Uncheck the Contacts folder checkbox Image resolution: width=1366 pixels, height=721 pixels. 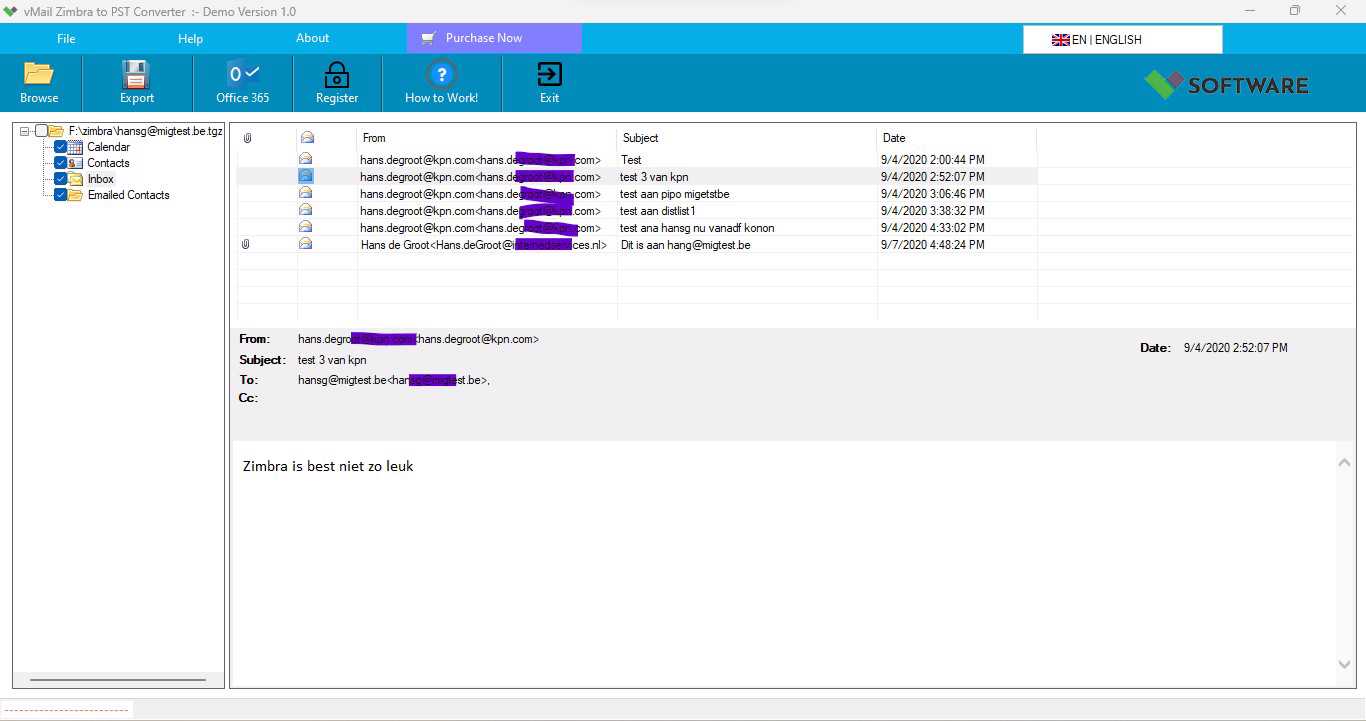click(x=61, y=163)
